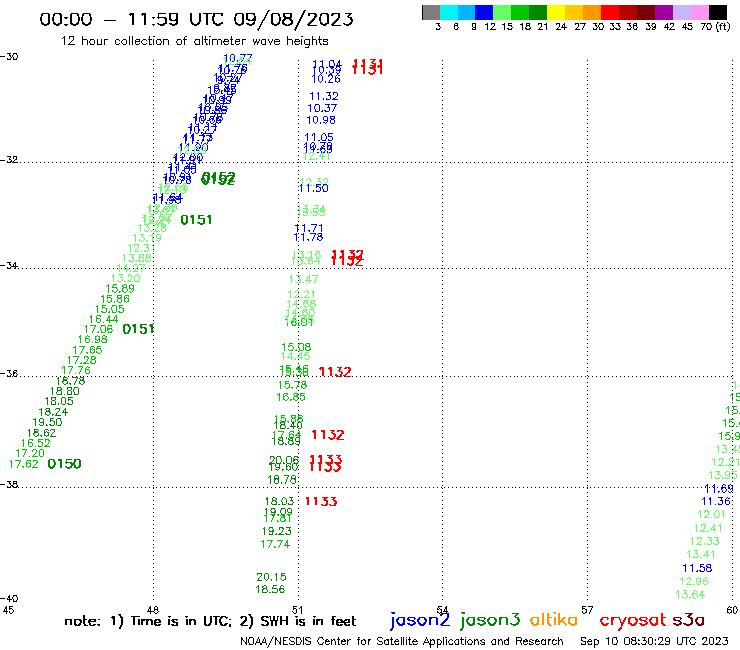
Task: Select the wave height value 18.62
Action: (x=42, y=433)
